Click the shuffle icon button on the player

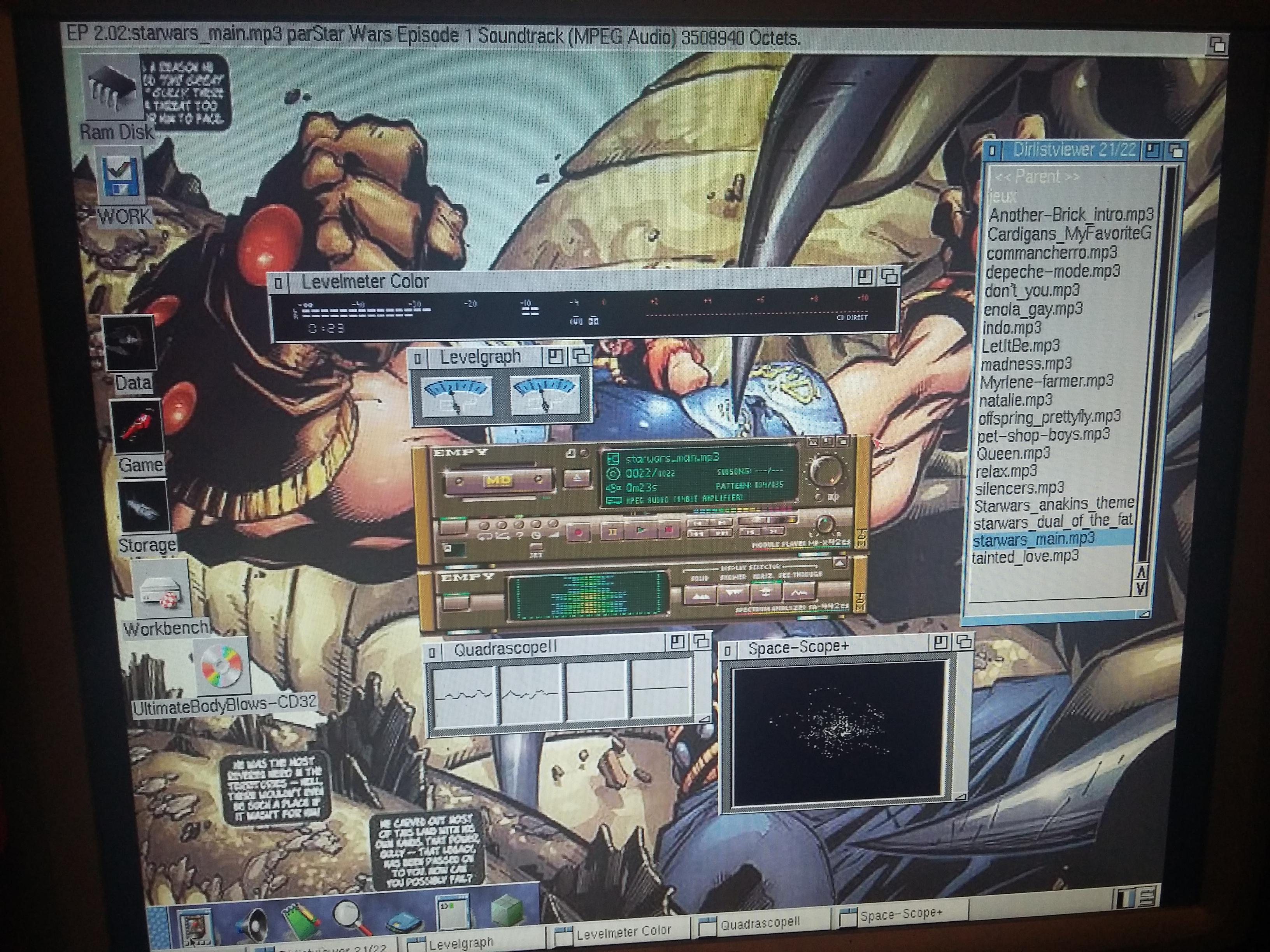click(x=502, y=525)
